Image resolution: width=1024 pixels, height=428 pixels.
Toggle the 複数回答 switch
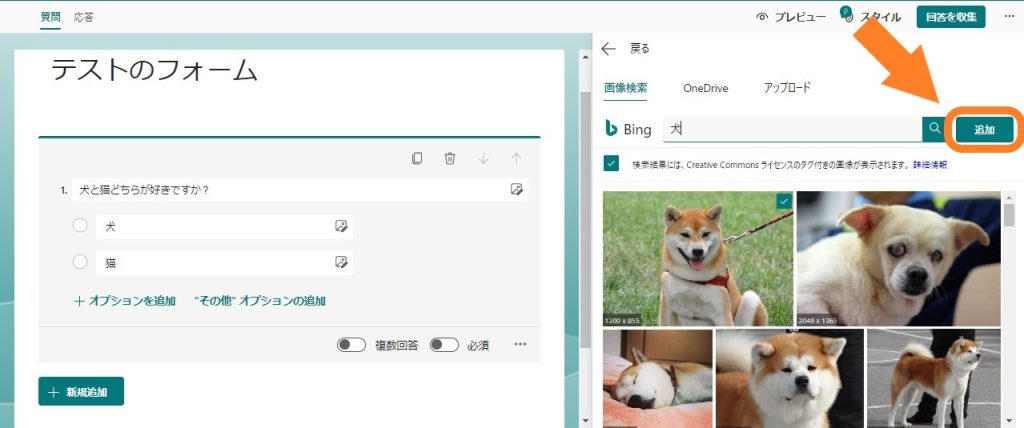coord(351,345)
